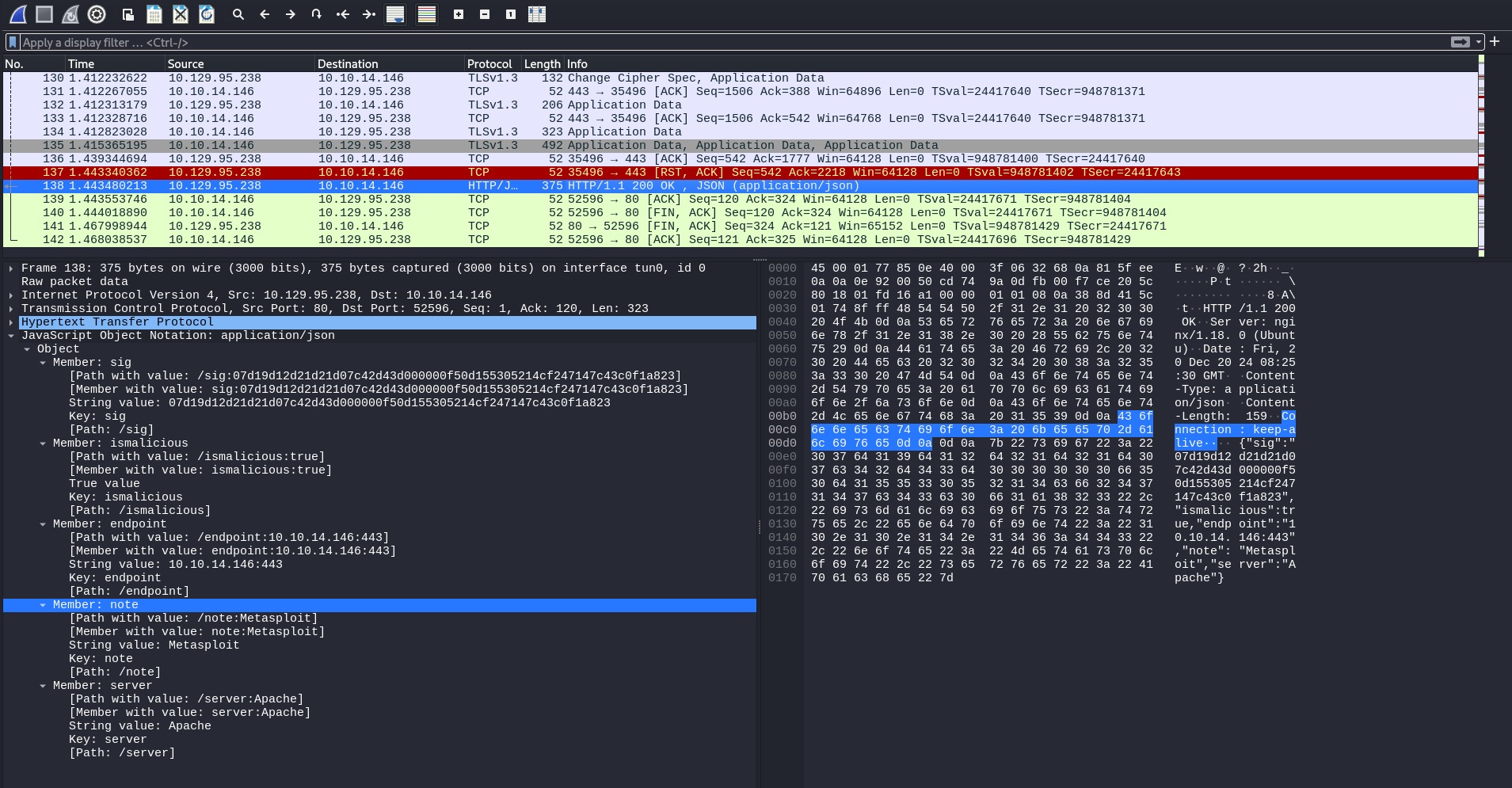This screenshot has height=788, width=1512.
Task: Toggle auto-scroll during live capture
Action: click(x=395, y=14)
